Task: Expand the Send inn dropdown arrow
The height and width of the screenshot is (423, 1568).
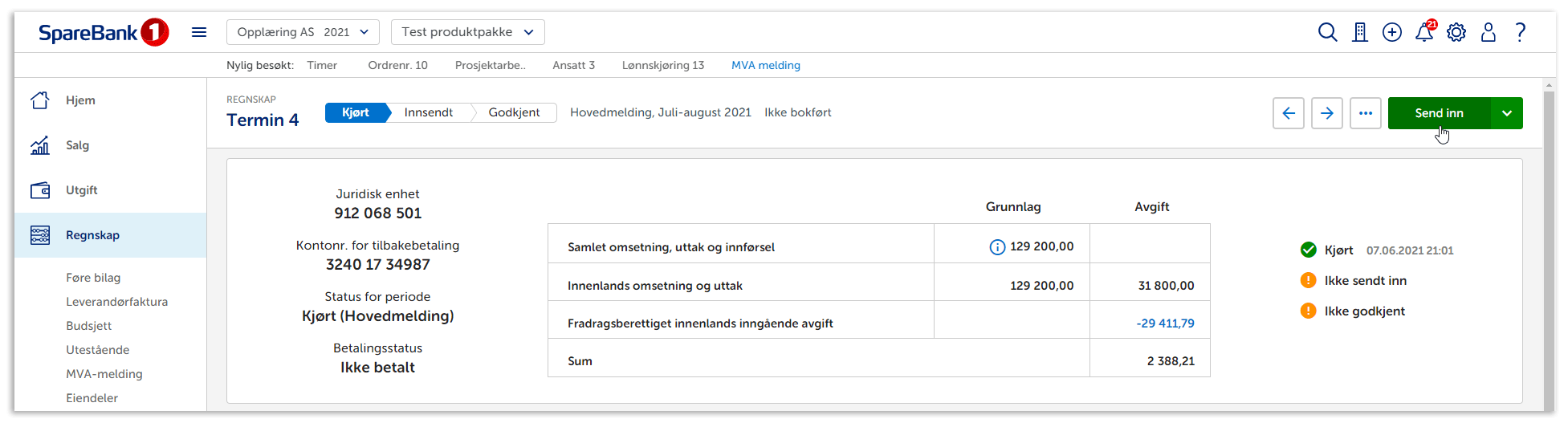Action: 1507,113
